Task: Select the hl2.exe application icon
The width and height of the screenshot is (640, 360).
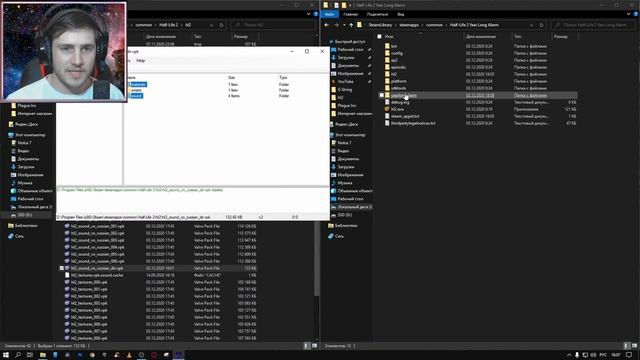Action: (x=387, y=109)
